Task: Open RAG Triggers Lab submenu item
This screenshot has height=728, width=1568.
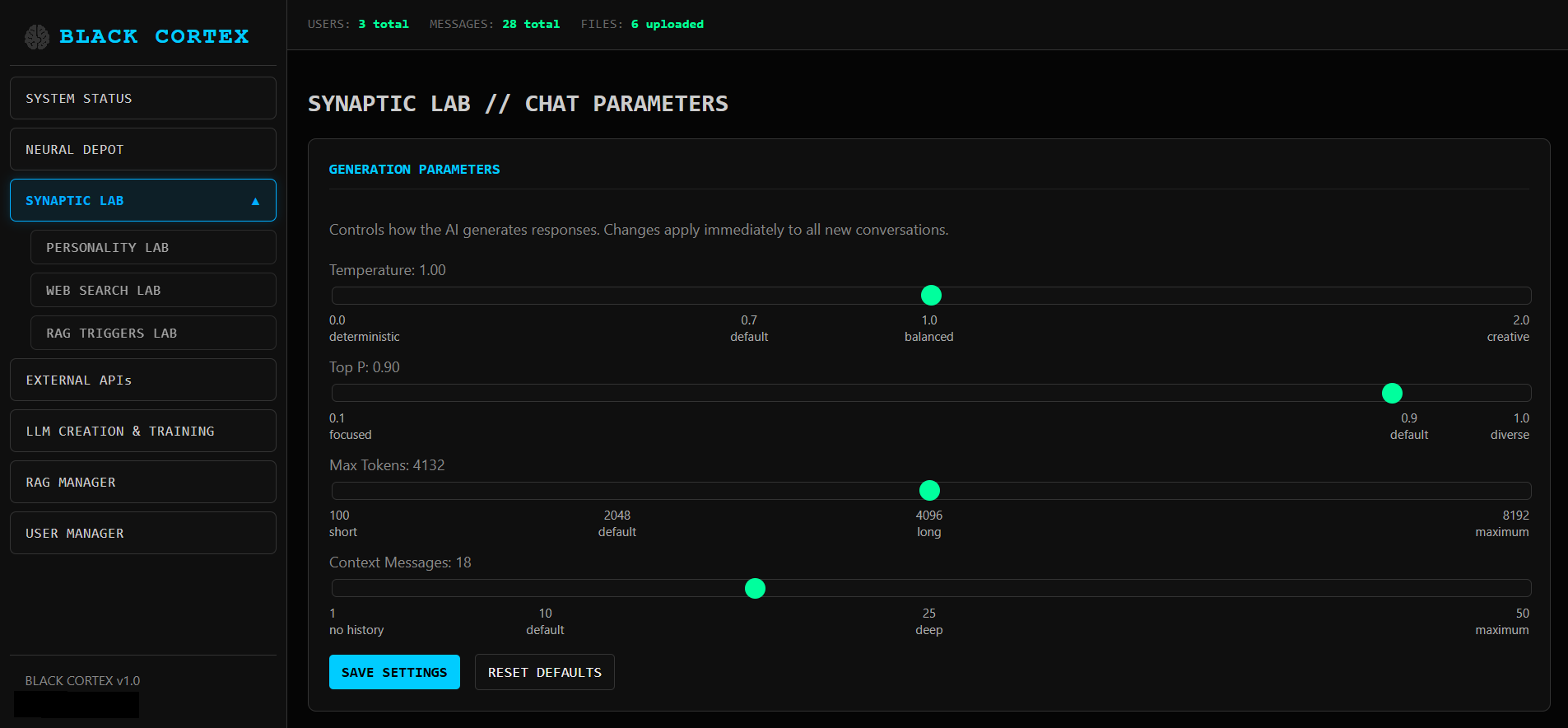Action: [x=152, y=334]
